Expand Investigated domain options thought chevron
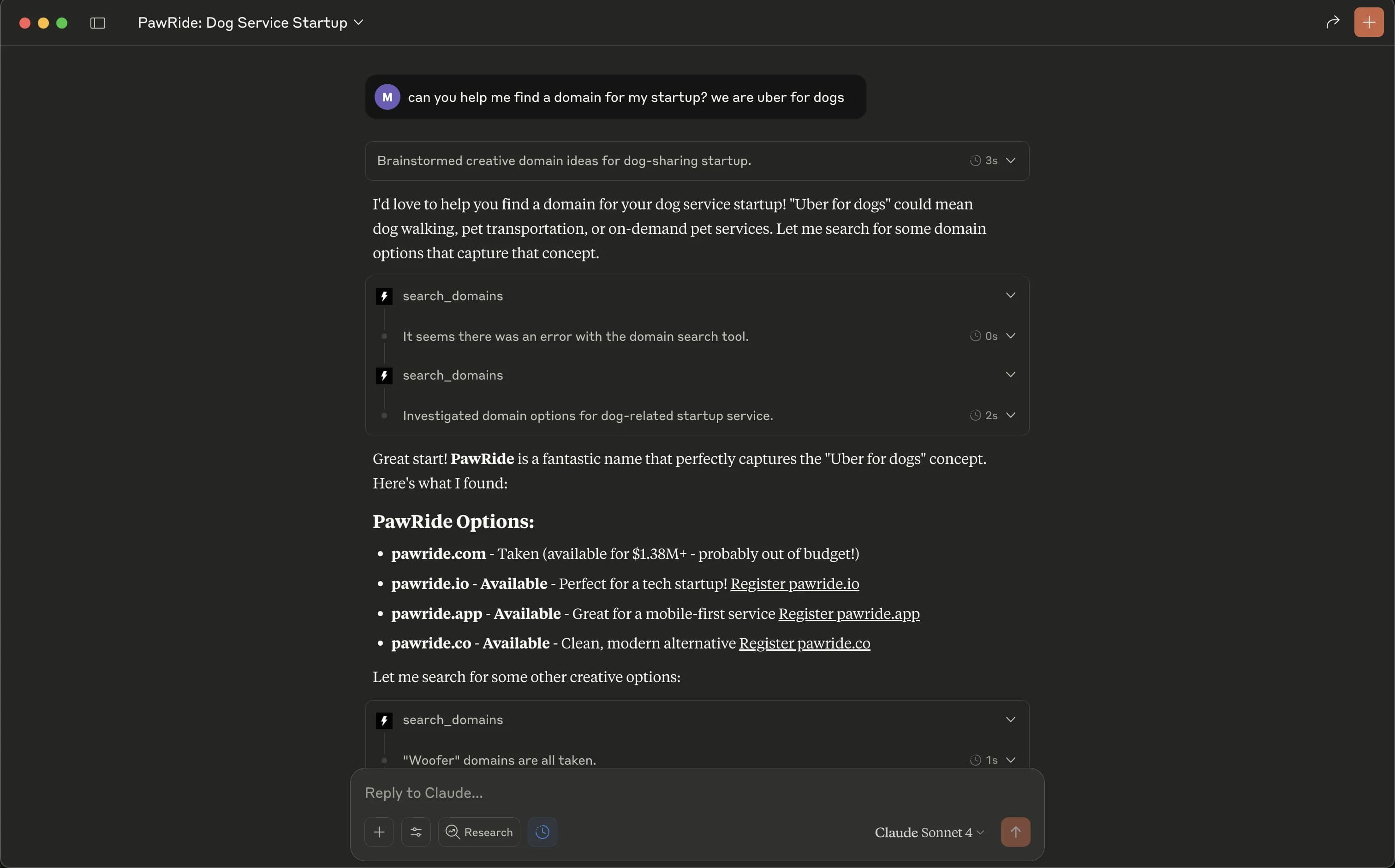 coord(1010,415)
